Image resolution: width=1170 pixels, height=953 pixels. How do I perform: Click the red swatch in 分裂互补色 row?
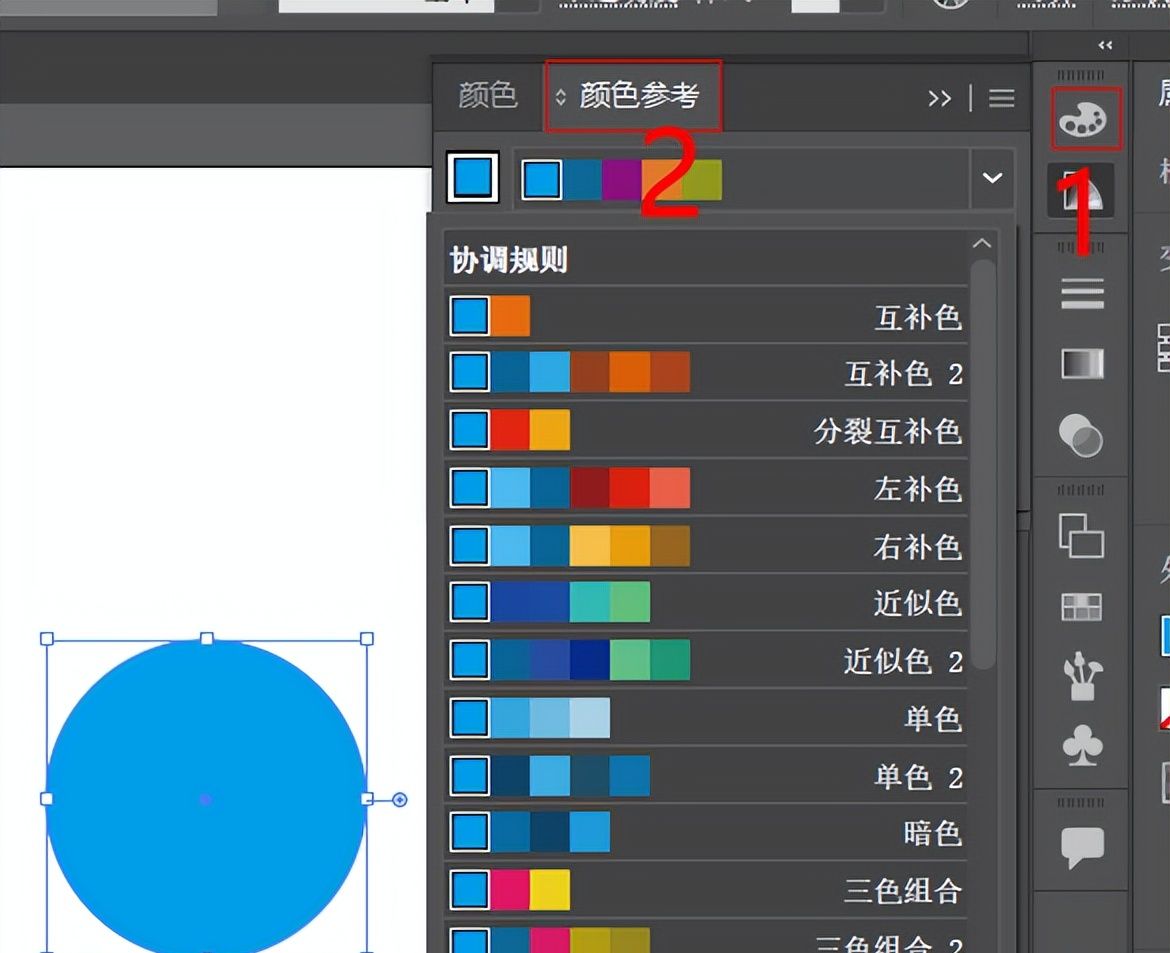pos(510,430)
